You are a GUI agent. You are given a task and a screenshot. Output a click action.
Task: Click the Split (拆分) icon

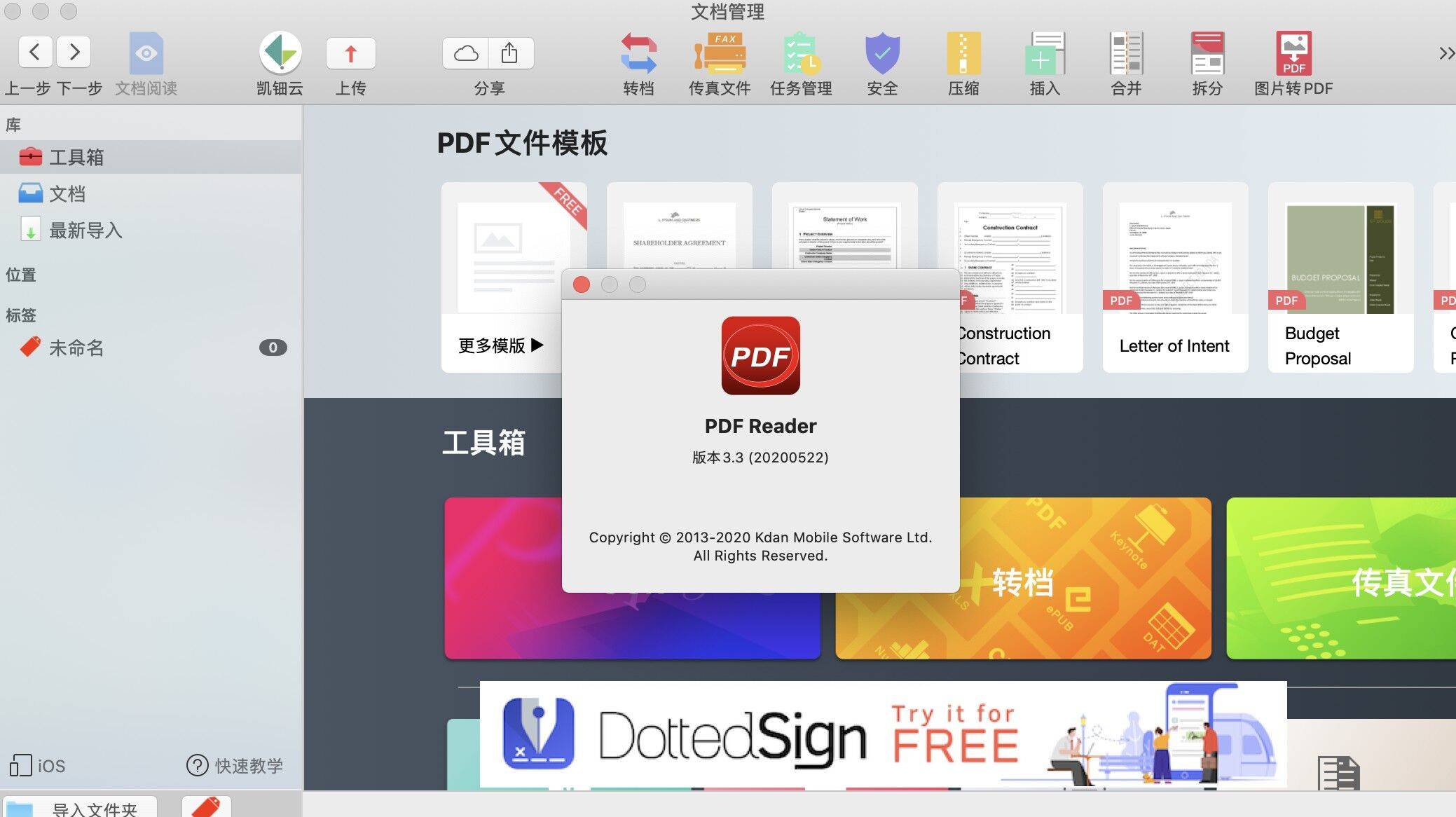(x=1207, y=54)
